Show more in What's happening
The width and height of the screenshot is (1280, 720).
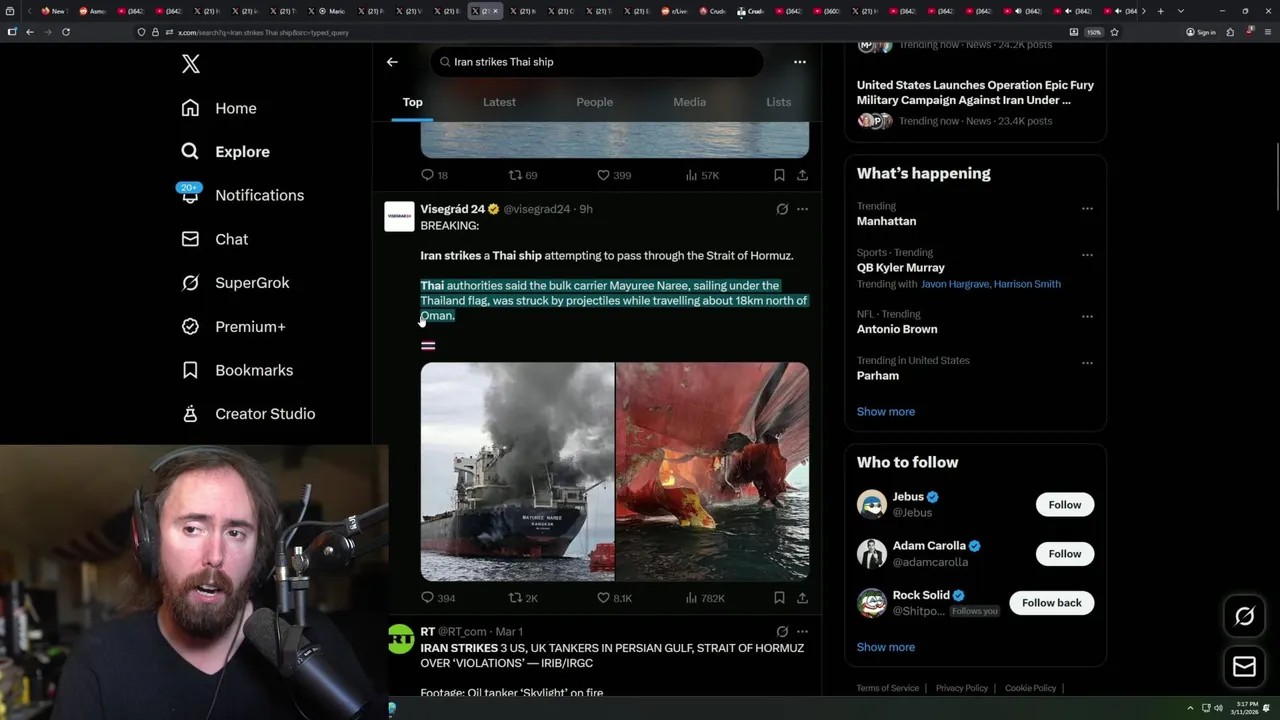point(885,412)
